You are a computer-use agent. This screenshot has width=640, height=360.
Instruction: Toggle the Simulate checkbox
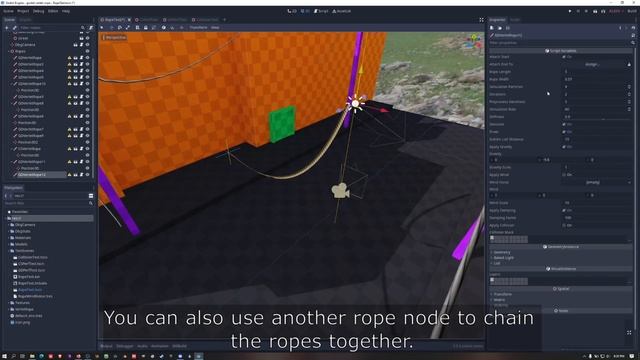coord(564,124)
